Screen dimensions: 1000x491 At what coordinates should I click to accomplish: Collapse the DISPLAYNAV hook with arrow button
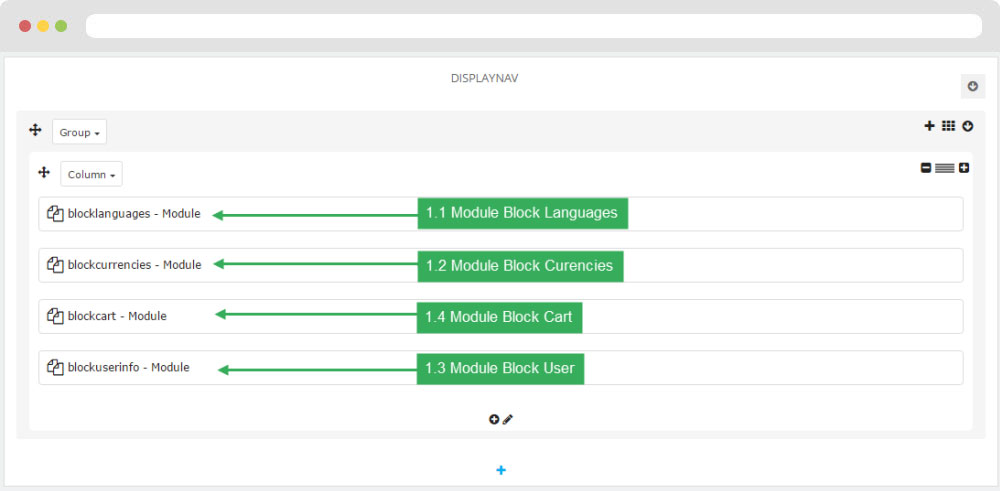(973, 86)
